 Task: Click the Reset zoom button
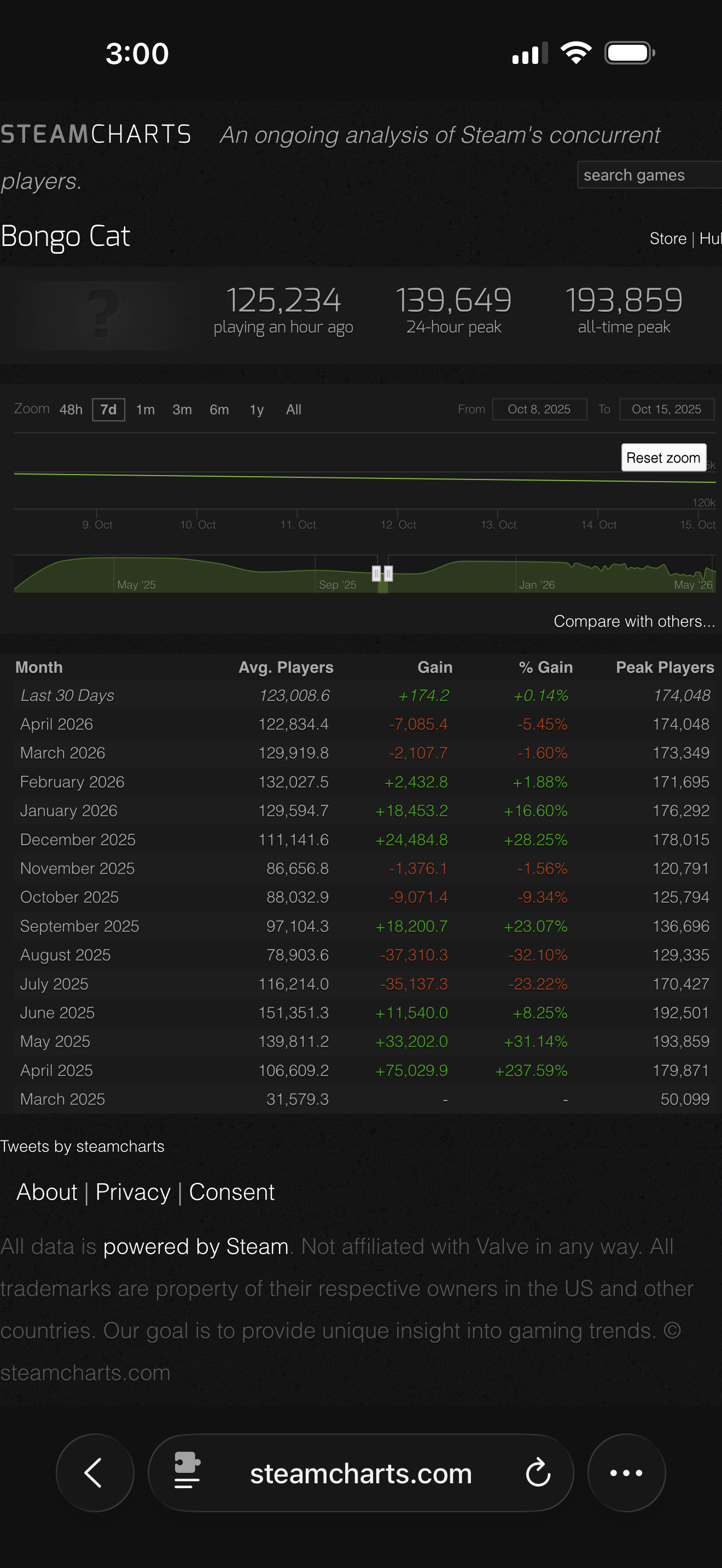[663, 457]
